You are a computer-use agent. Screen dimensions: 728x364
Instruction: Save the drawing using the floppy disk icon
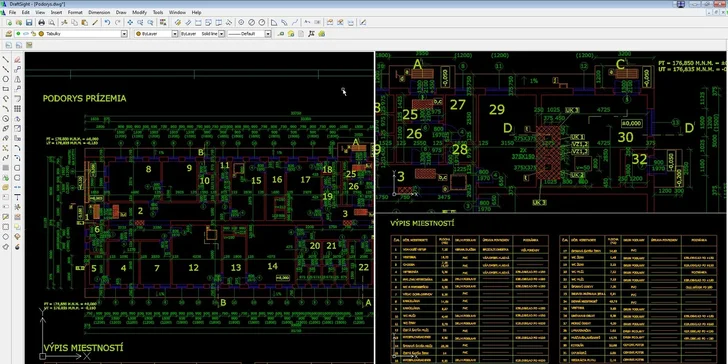pos(29,22)
